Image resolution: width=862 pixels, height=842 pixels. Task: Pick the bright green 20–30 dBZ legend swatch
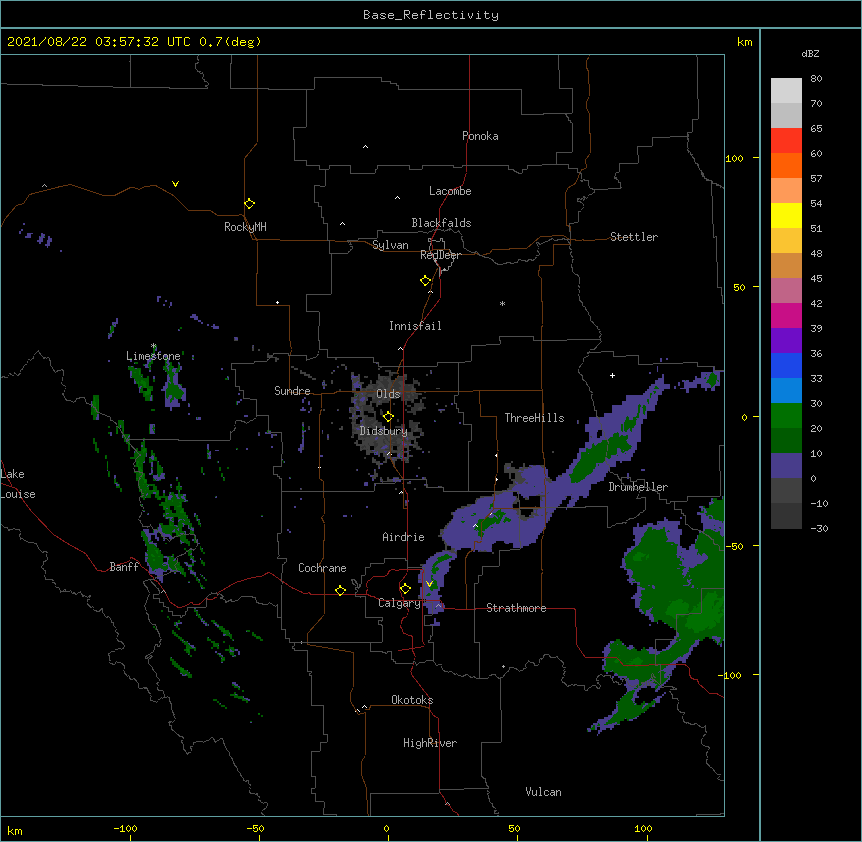(786, 416)
